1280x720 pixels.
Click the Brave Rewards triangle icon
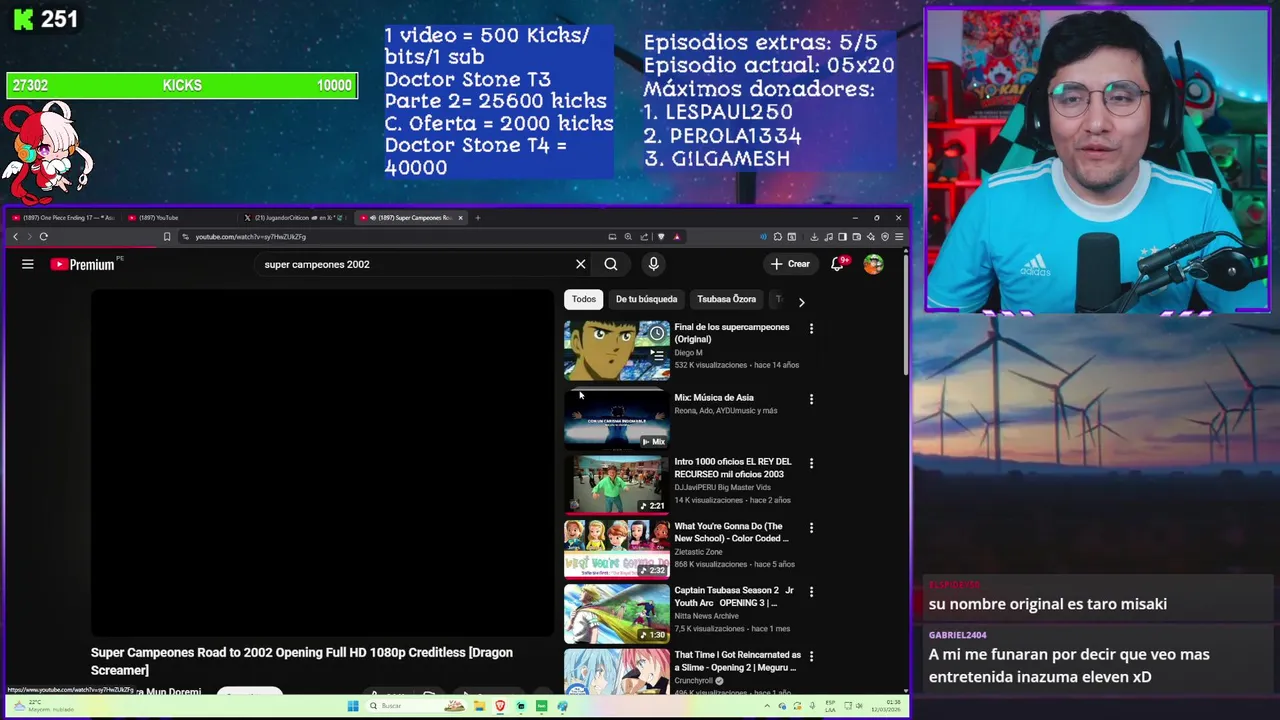coord(677,237)
